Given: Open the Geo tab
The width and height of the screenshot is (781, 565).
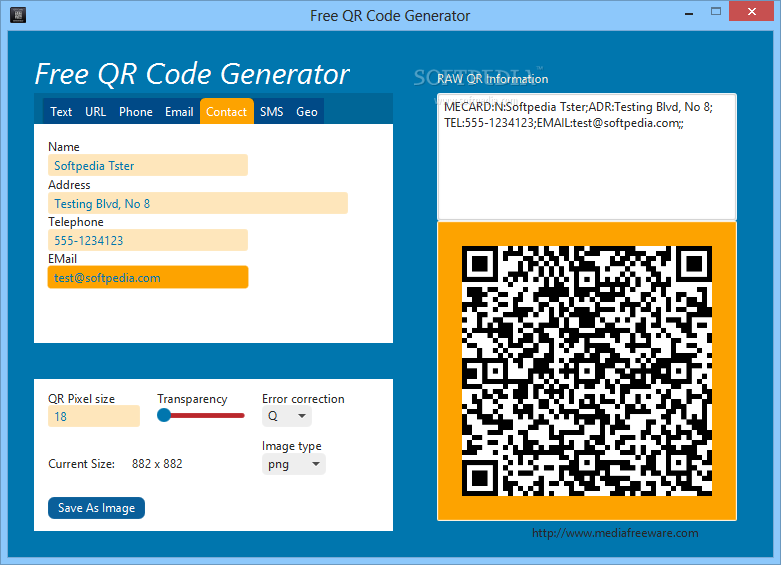Looking at the screenshot, I should pyautogui.click(x=307, y=112).
